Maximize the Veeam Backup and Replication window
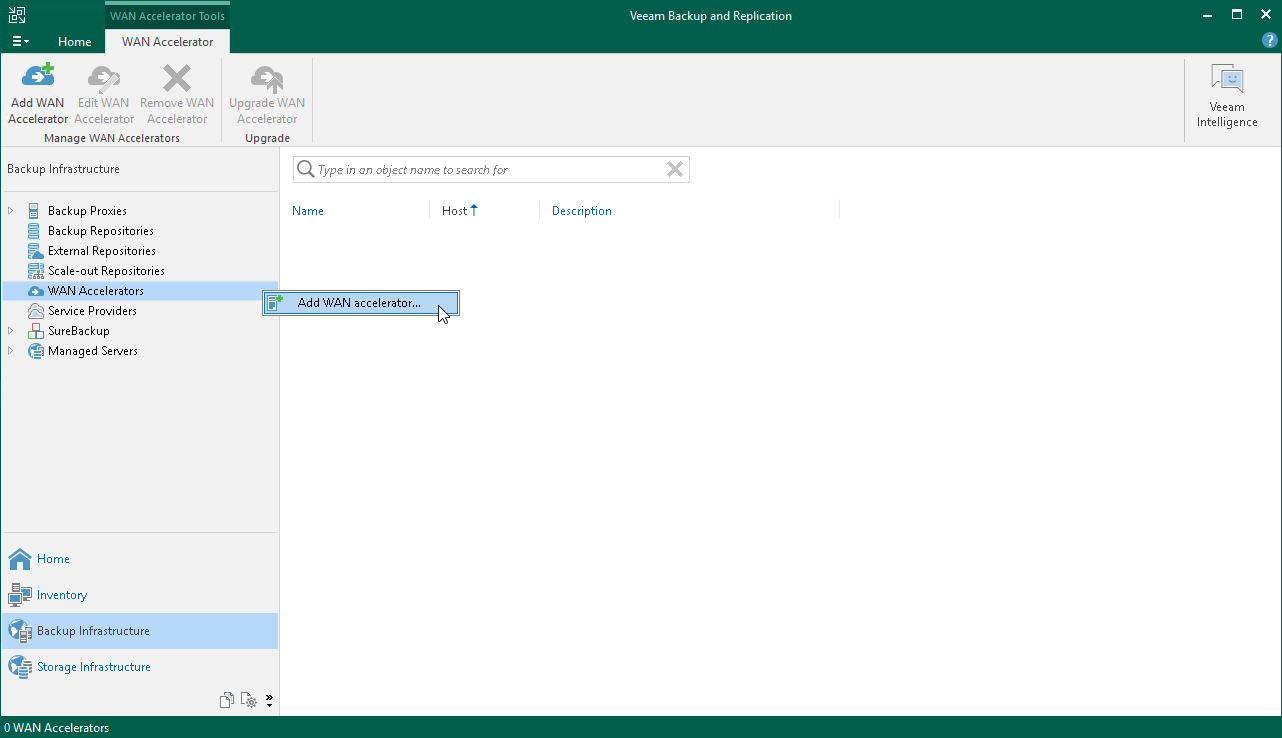The image size is (1282, 738). pos(1237,15)
